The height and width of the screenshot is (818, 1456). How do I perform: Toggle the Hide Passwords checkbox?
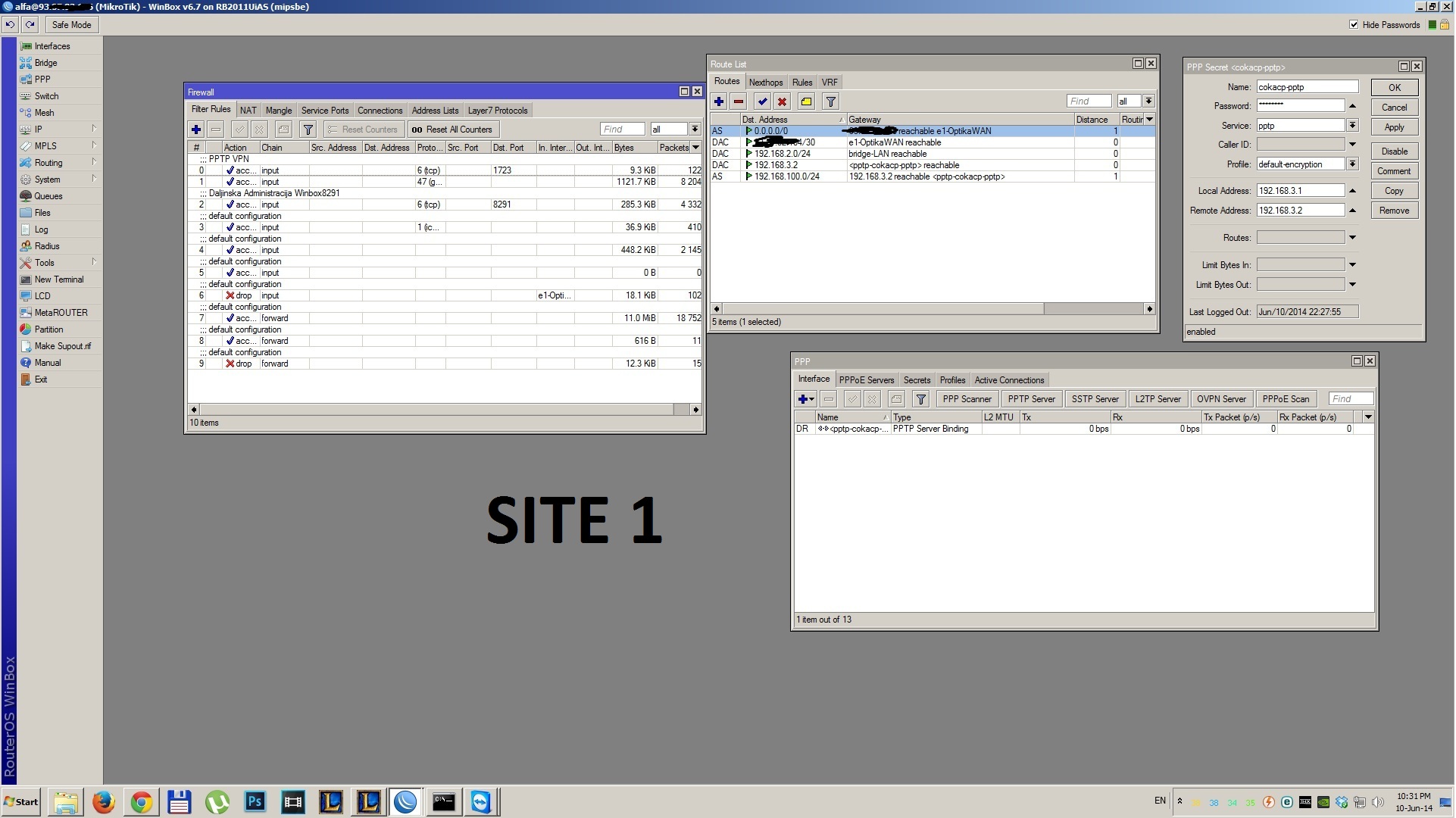tap(1354, 24)
